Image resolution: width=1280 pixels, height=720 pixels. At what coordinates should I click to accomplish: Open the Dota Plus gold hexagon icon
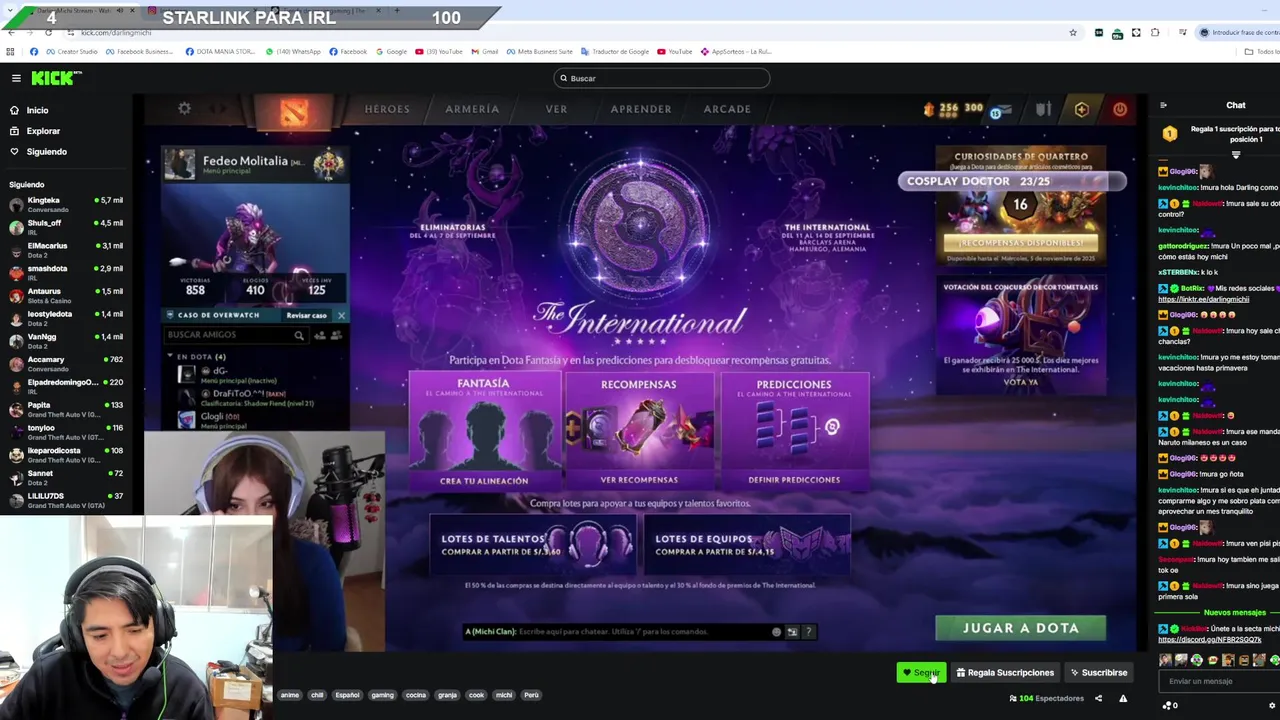click(x=1082, y=109)
